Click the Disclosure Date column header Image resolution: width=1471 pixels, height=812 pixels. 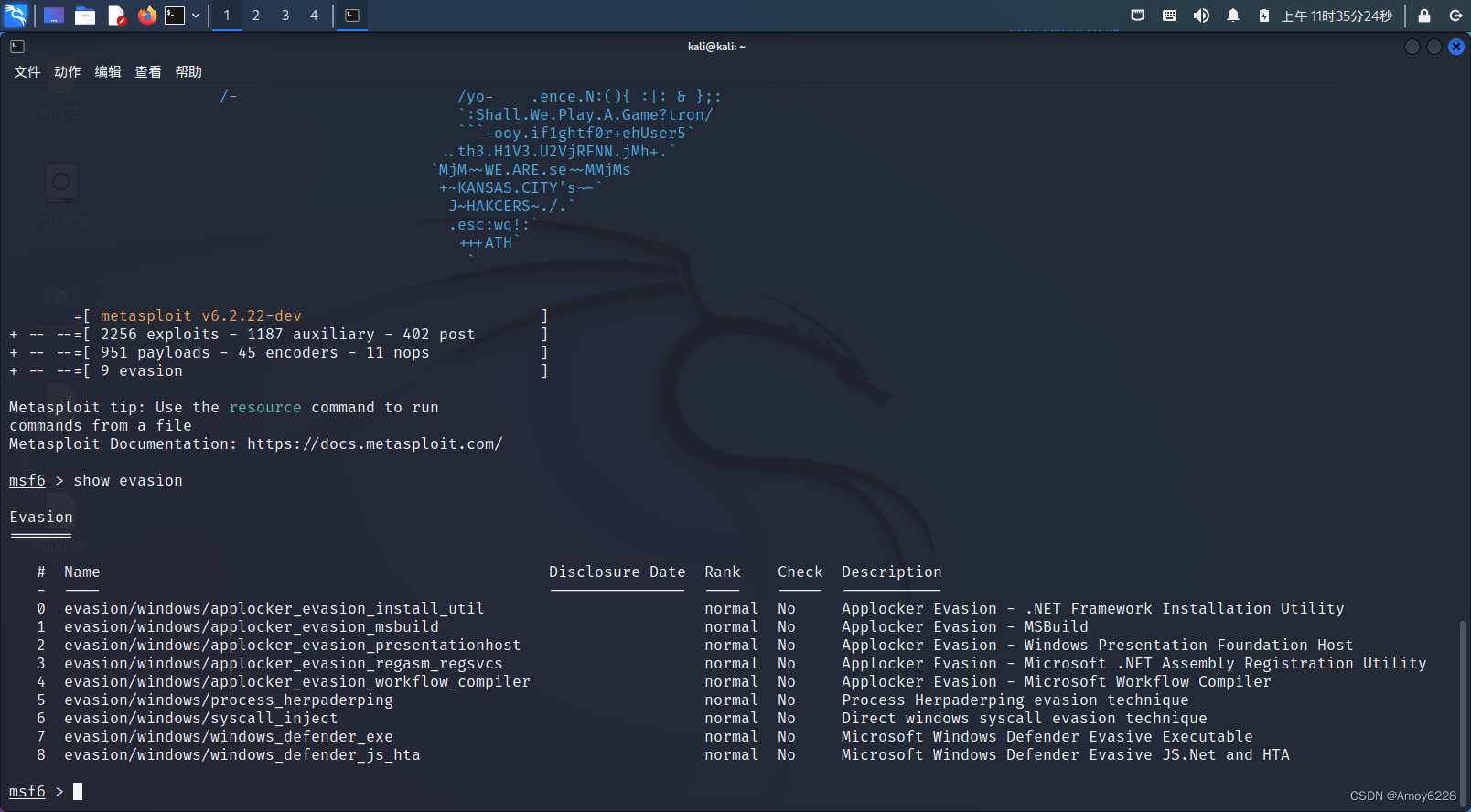[x=617, y=572]
